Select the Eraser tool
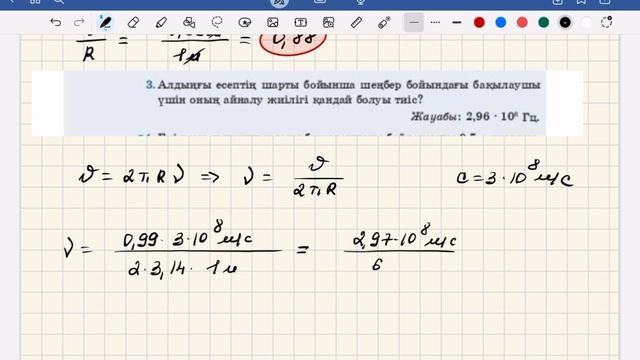This screenshot has height=360, width=640. [x=133, y=22]
